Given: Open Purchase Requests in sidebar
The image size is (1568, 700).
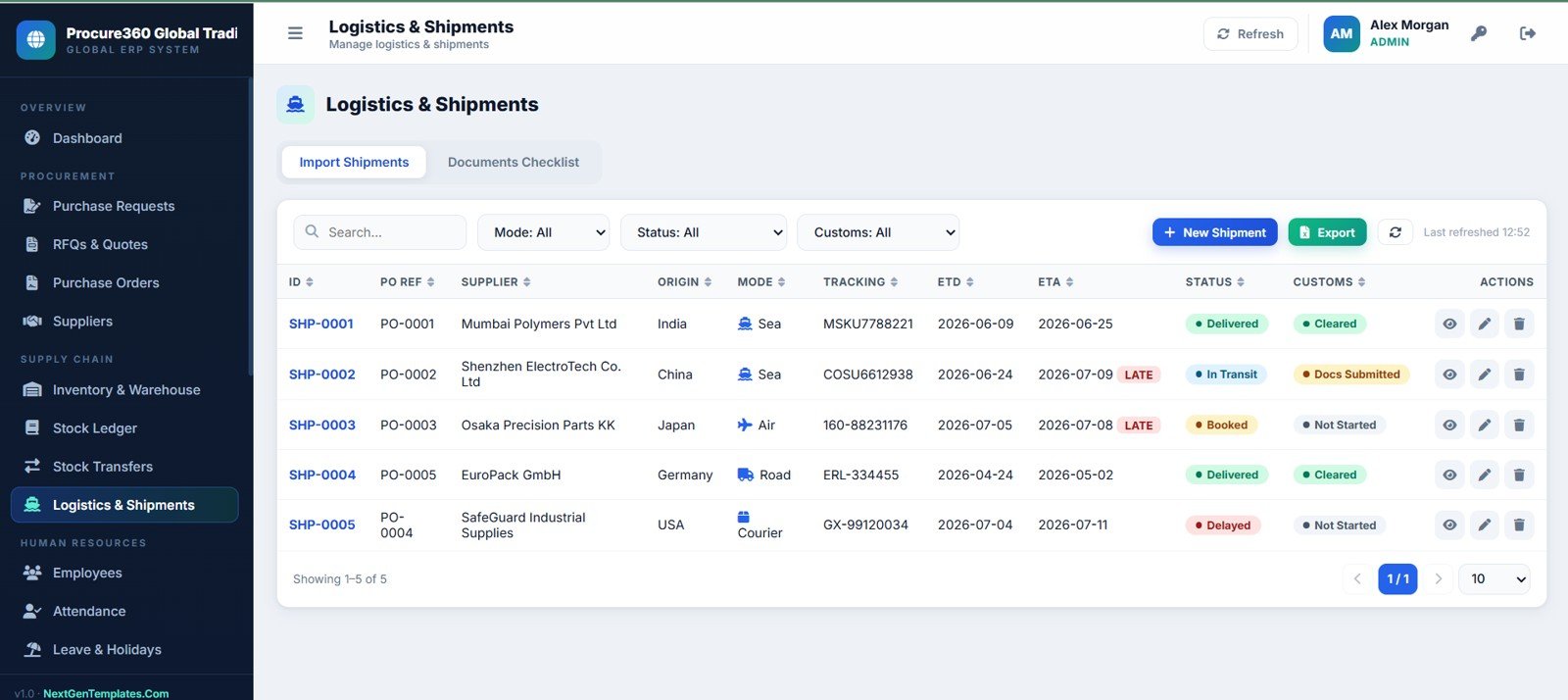Looking at the screenshot, I should point(125,206).
